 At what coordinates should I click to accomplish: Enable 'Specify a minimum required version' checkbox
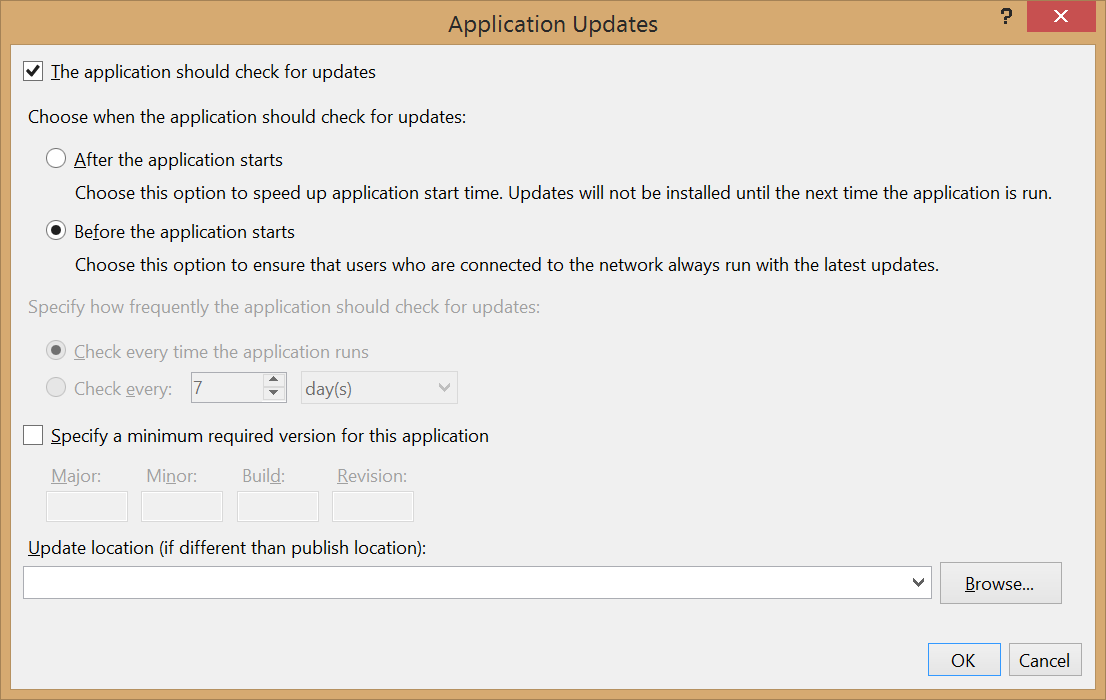click(x=34, y=436)
